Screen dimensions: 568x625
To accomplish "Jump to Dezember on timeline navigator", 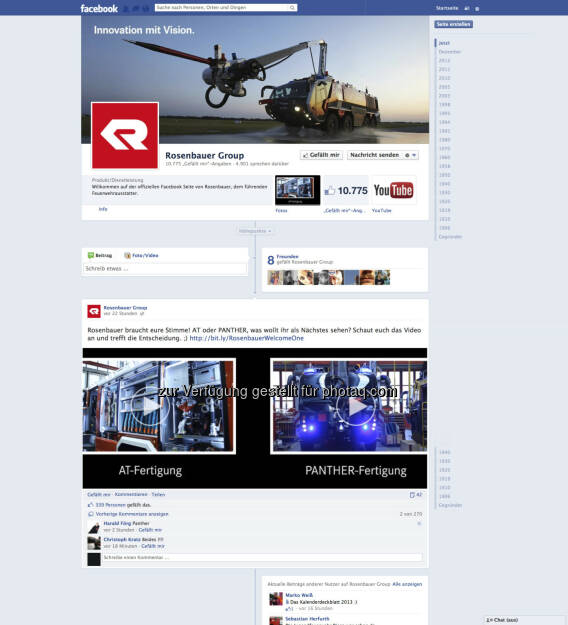I will coord(450,52).
